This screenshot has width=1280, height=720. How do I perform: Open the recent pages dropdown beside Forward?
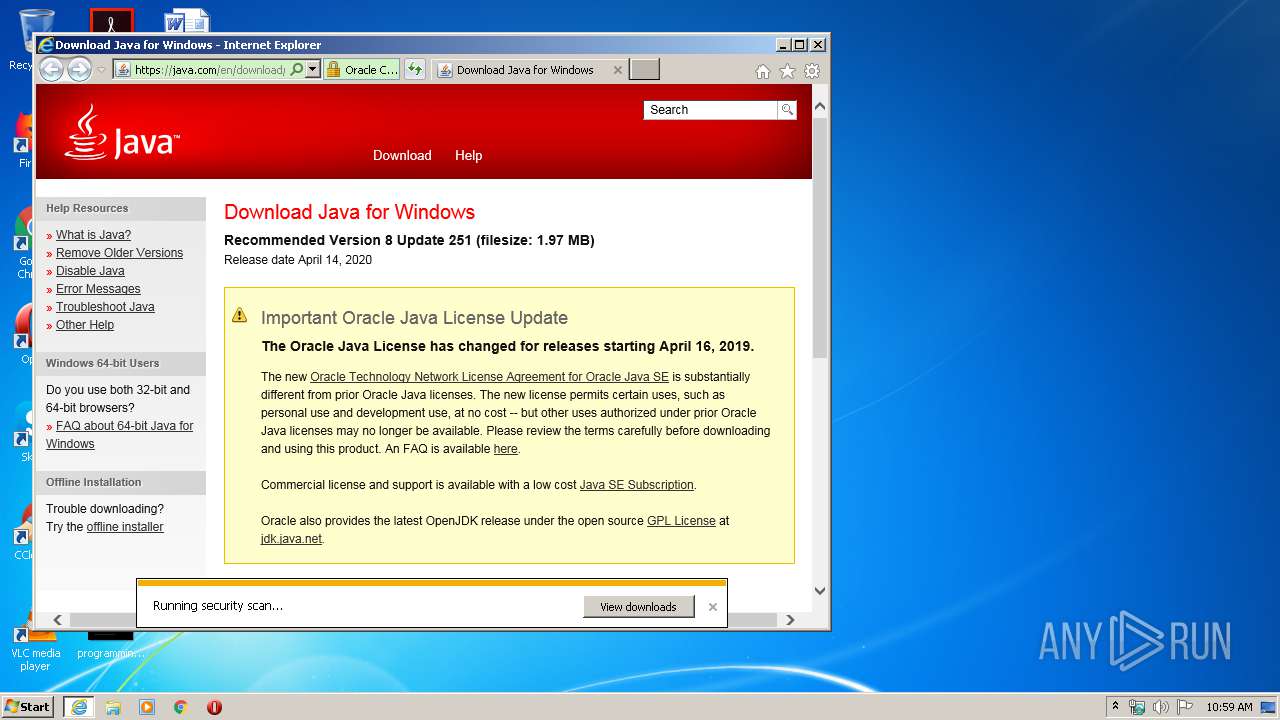click(101, 70)
